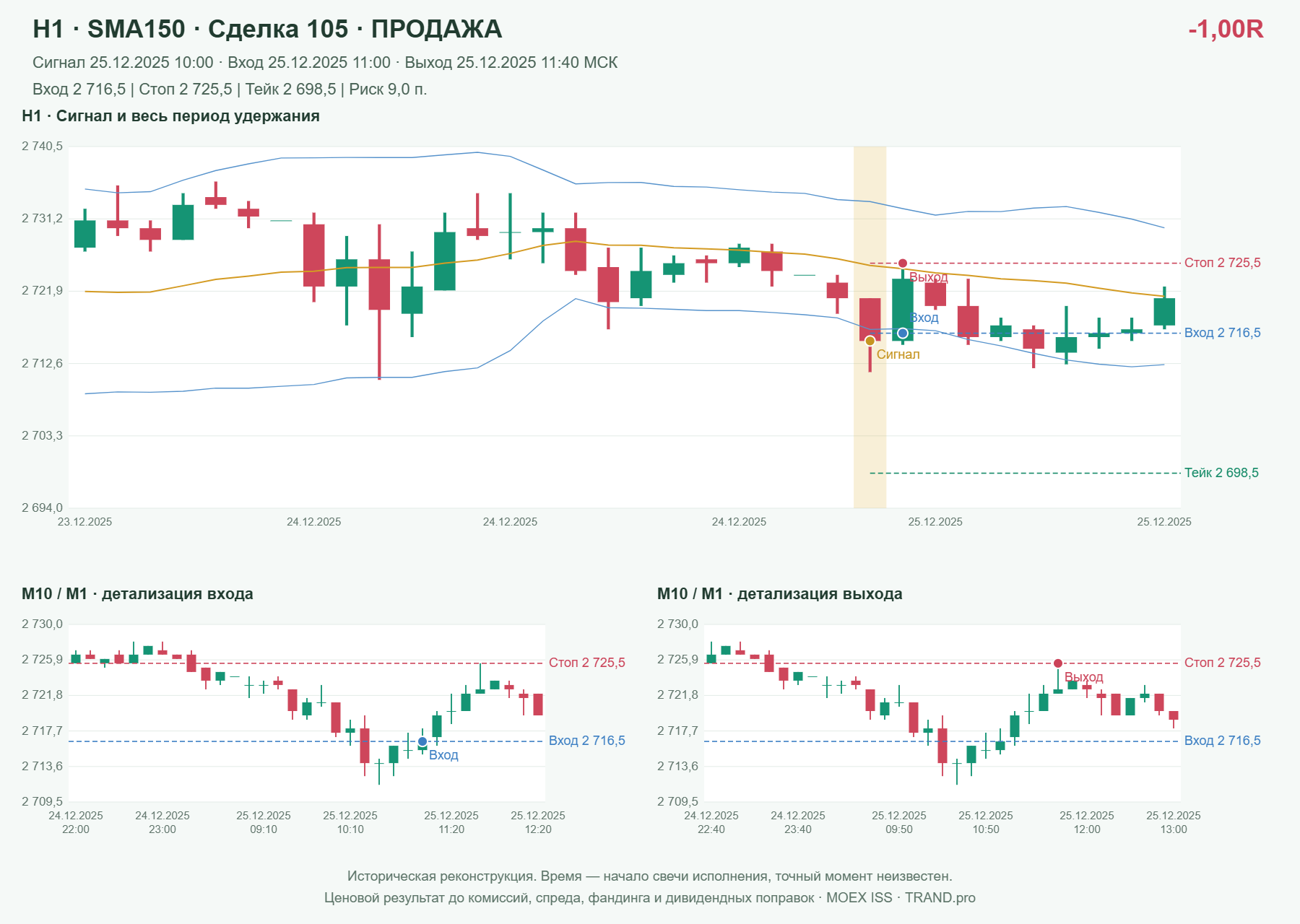1300x924 pixels.
Task: Click the Вход 2 716,5 label in exit detail chart
Action: tap(1223, 741)
